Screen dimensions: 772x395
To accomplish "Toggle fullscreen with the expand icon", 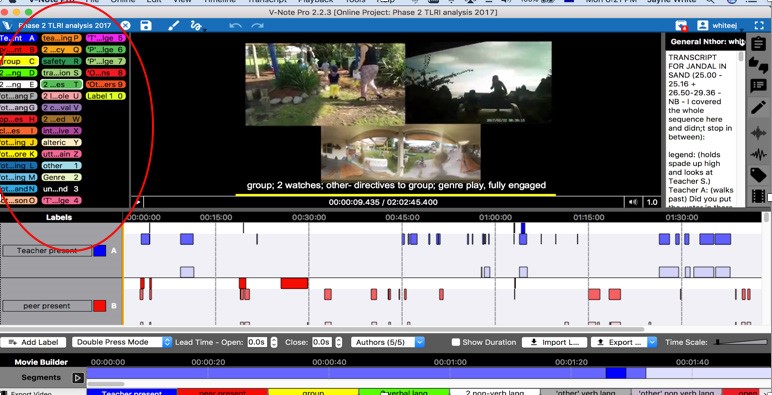I will tap(759, 26).
